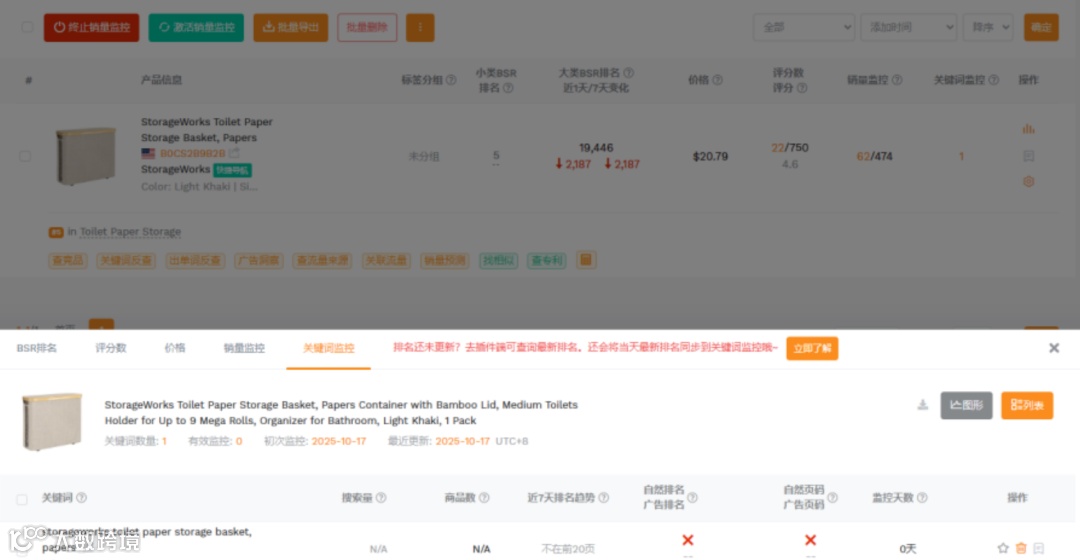Show help tooltip for 自然排名 广告排名 column
Viewport: 1080px width, 560px height.
(692, 497)
